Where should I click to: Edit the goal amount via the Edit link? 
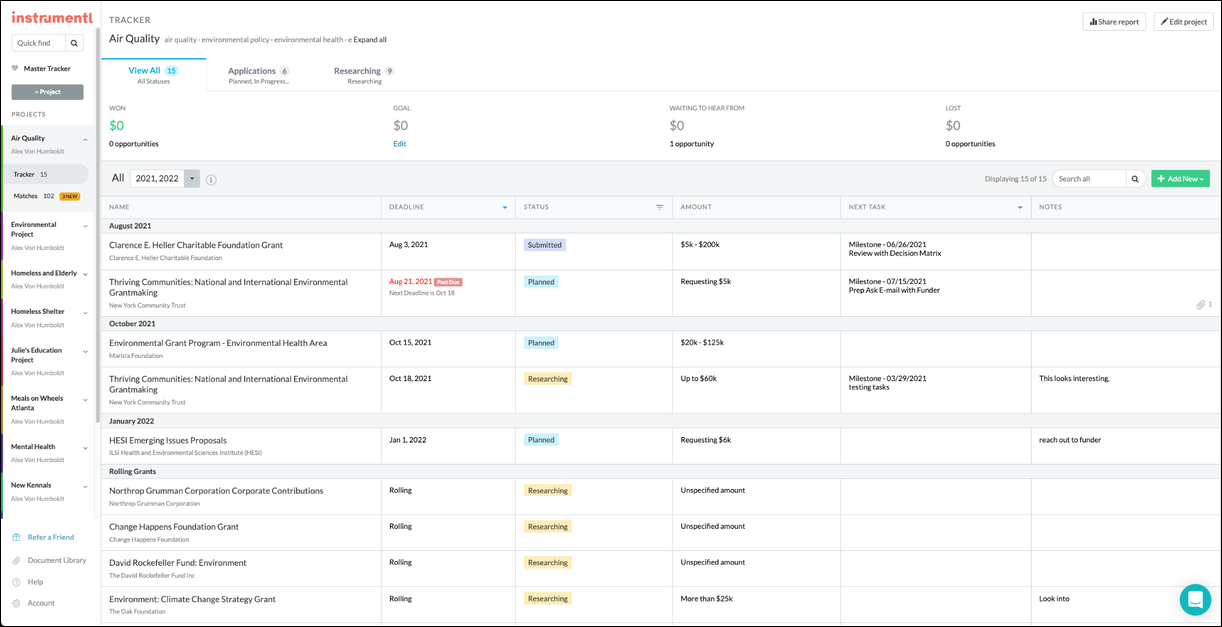(x=399, y=144)
